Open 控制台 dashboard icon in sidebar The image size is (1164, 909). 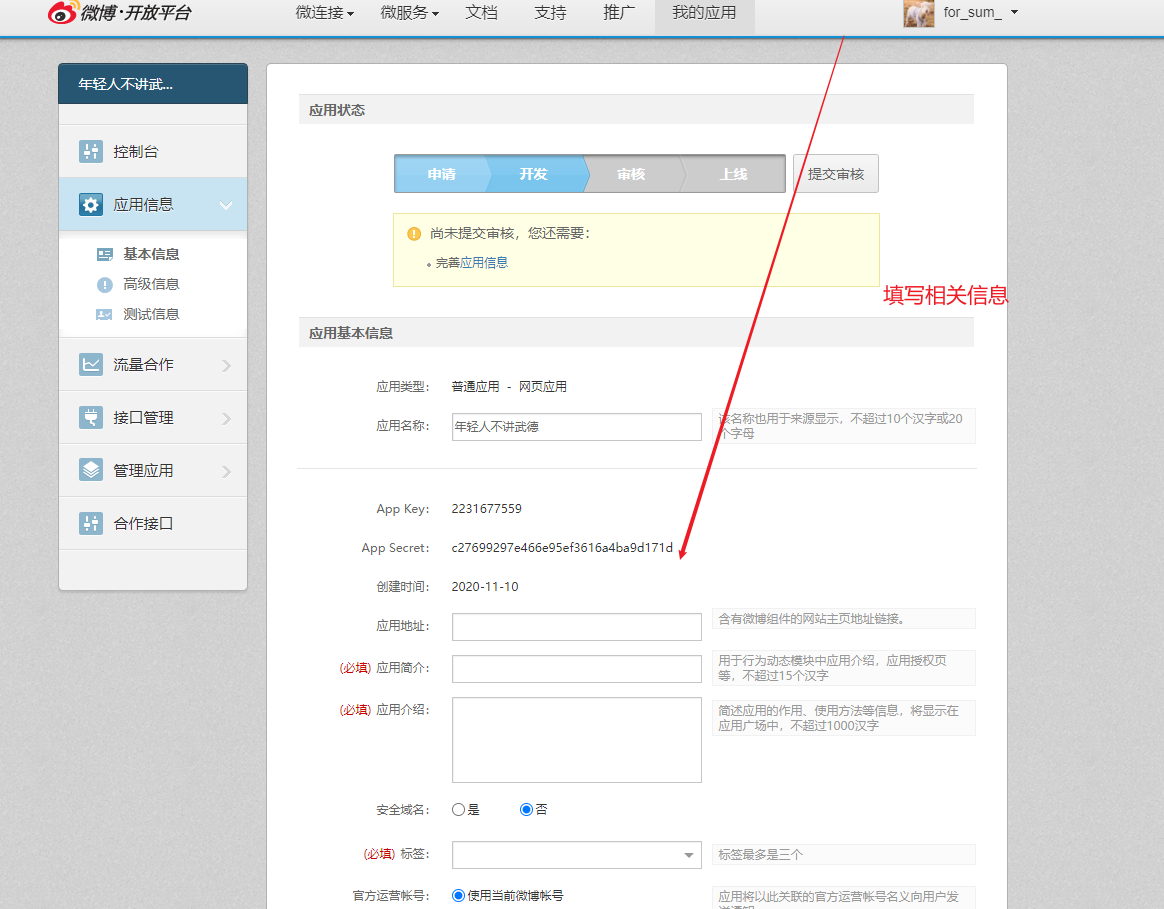click(x=91, y=152)
